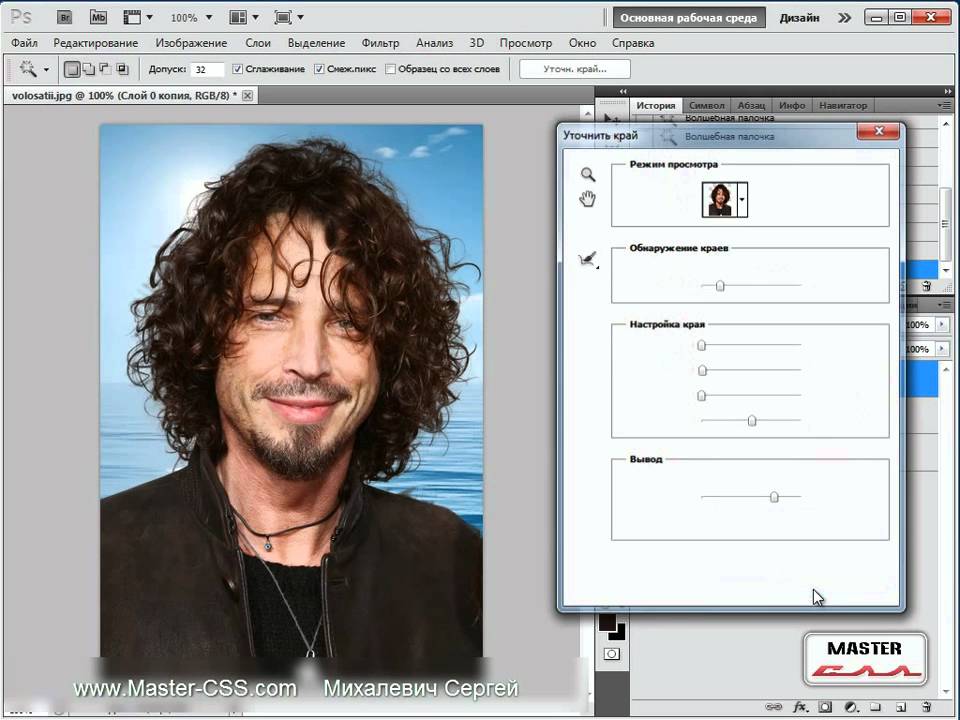Open the Screen Mode icon
This screenshot has height=720, width=960.
[283, 17]
